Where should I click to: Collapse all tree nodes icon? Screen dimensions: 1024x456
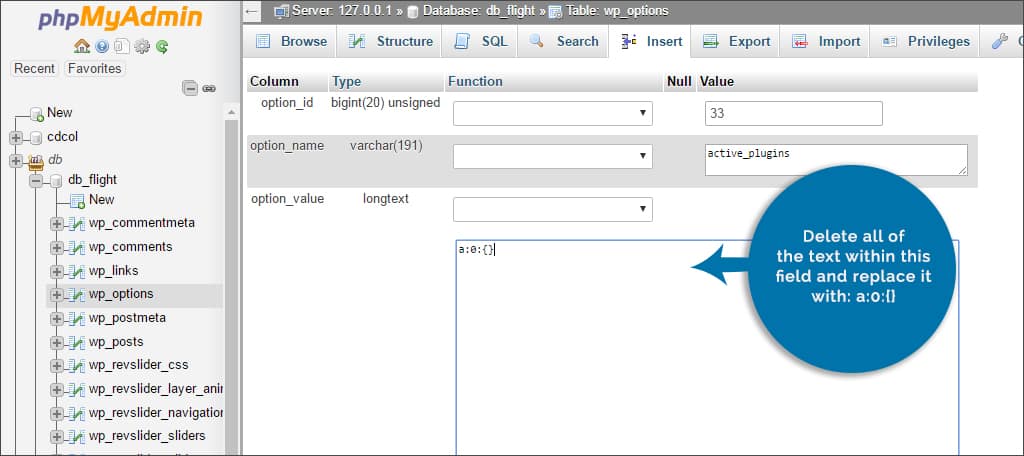tap(190, 88)
